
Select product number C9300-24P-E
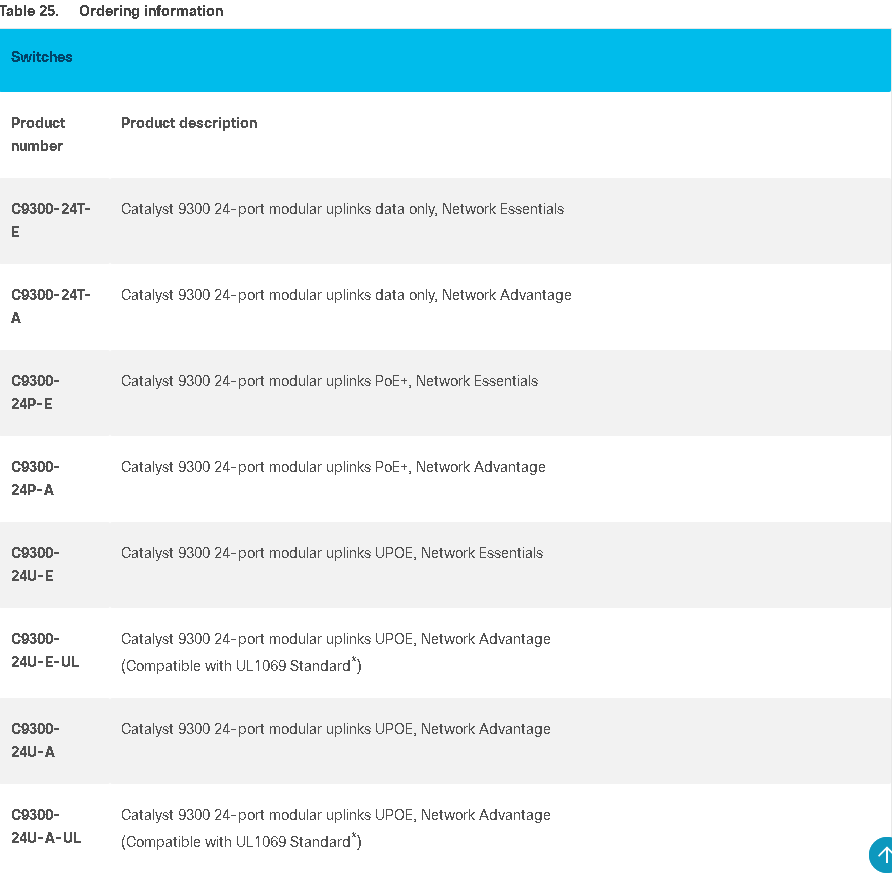[35, 392]
